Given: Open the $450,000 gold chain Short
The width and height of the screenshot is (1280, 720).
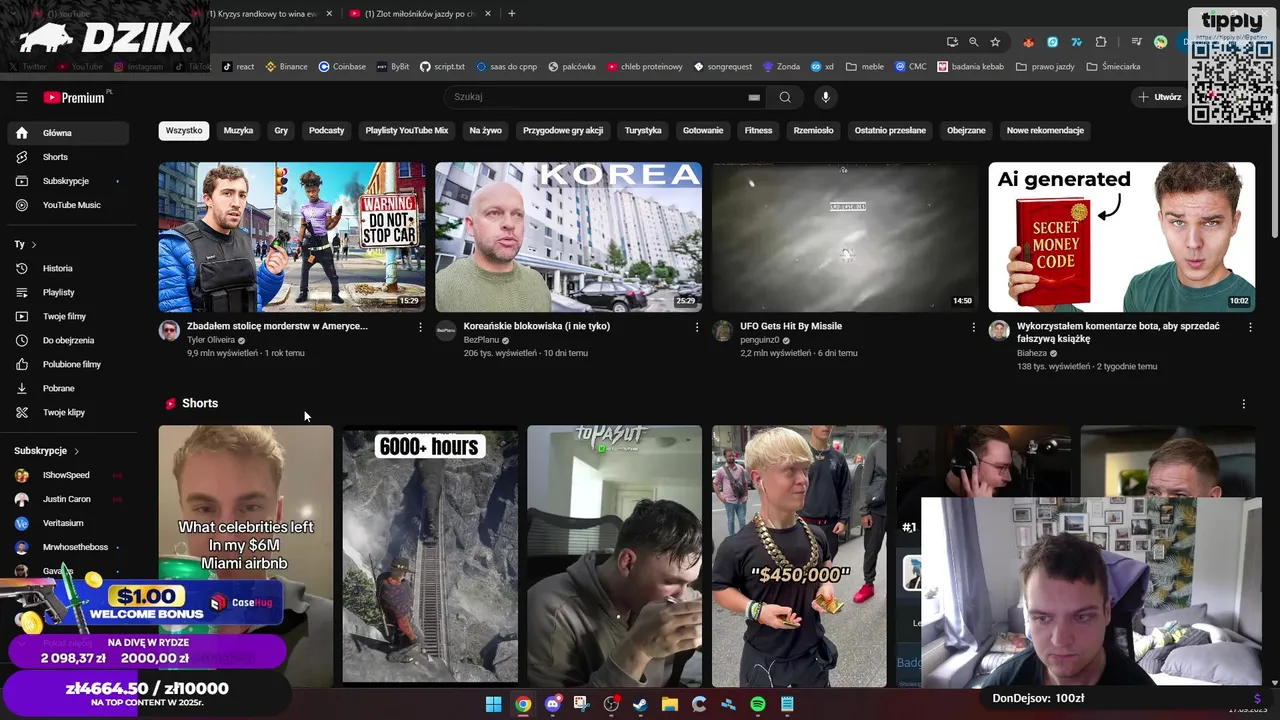Looking at the screenshot, I should point(799,555).
